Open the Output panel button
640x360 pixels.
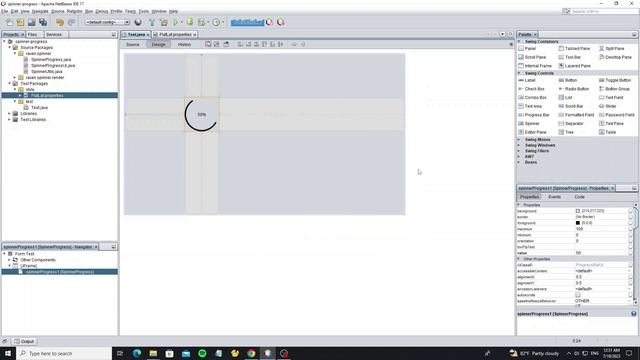click(24, 341)
